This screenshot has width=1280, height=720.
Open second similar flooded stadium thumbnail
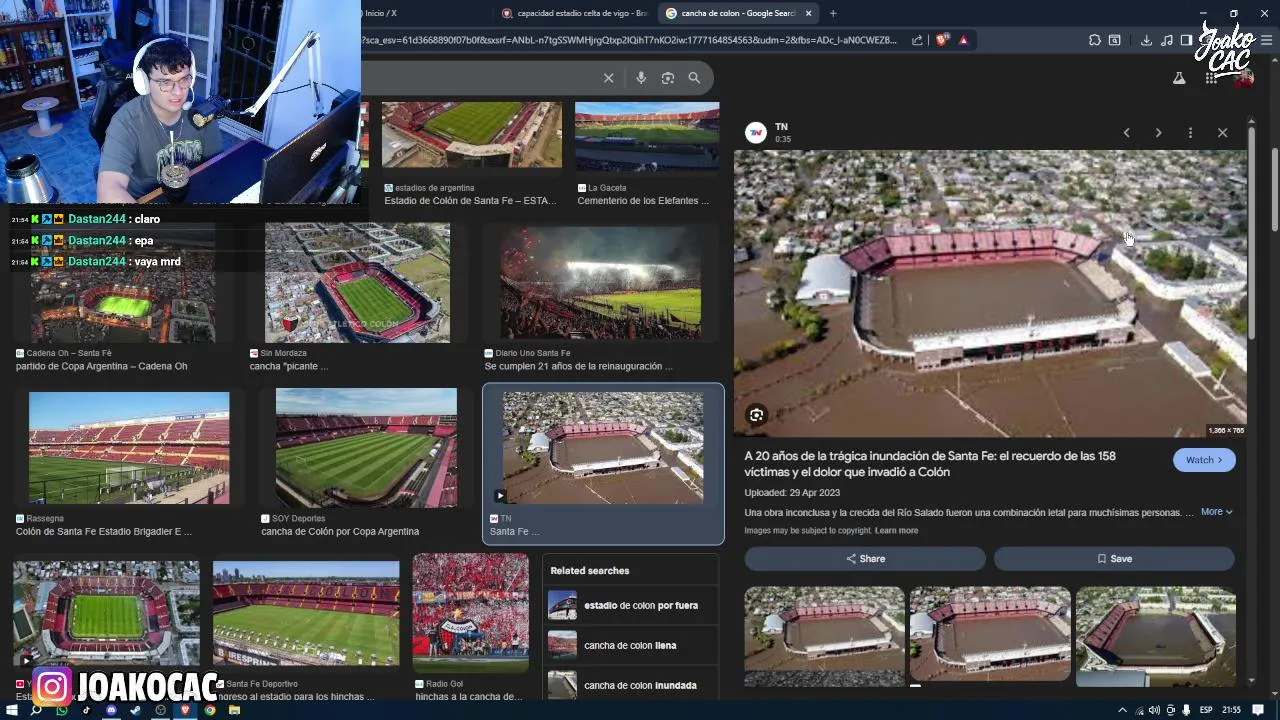click(990, 636)
